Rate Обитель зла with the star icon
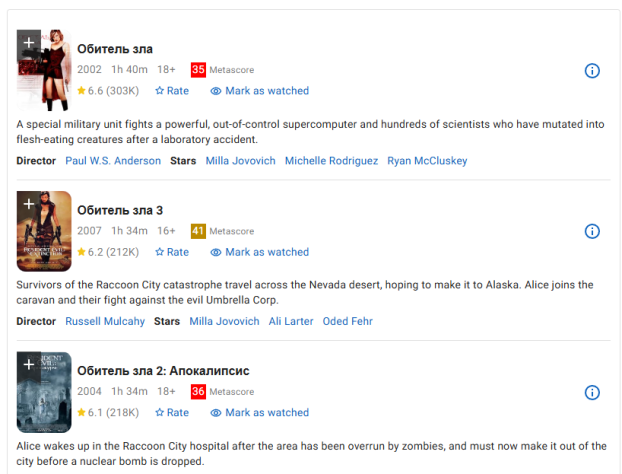This screenshot has height=474, width=622. (x=172, y=91)
